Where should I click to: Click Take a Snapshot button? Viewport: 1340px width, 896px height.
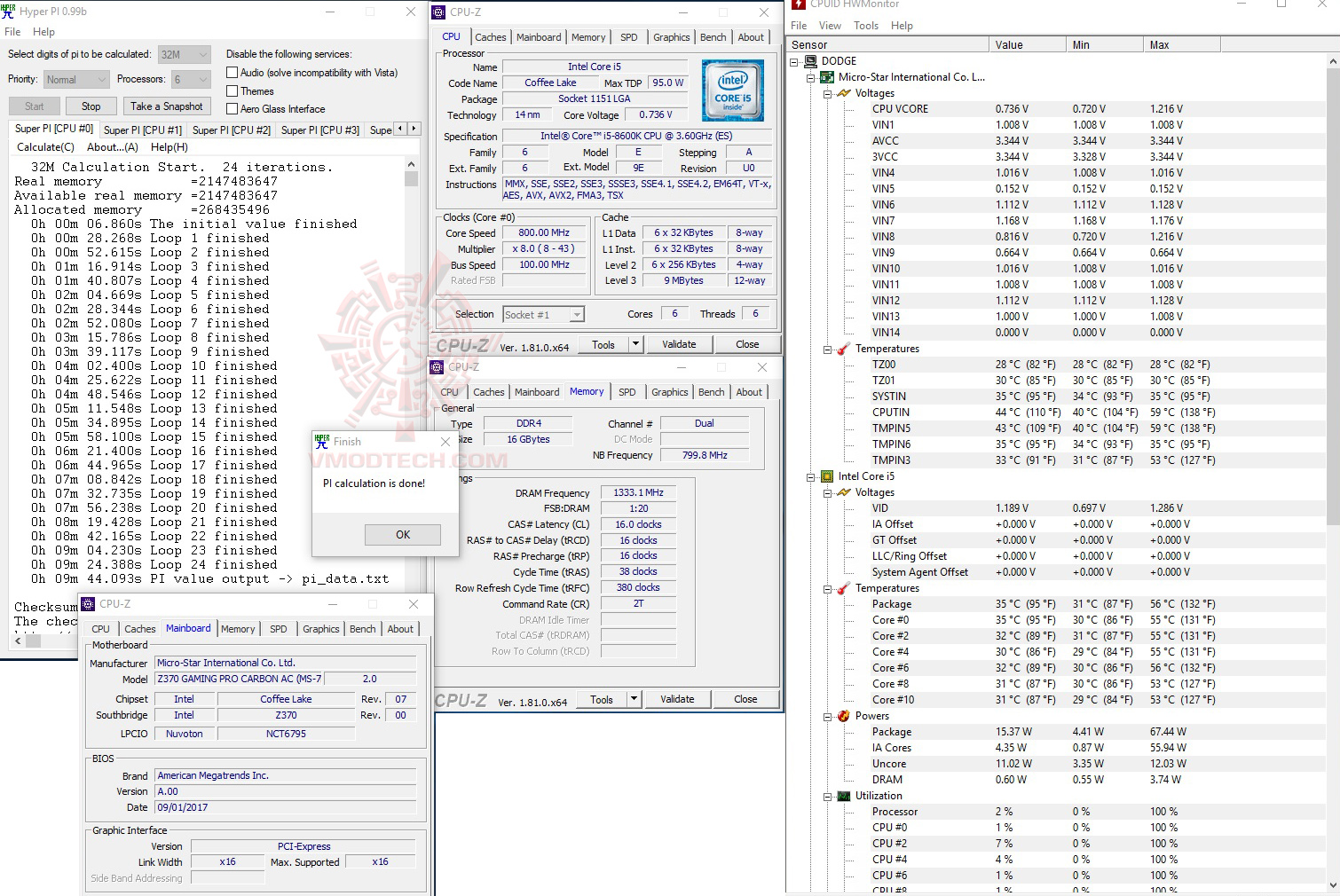coord(166,106)
